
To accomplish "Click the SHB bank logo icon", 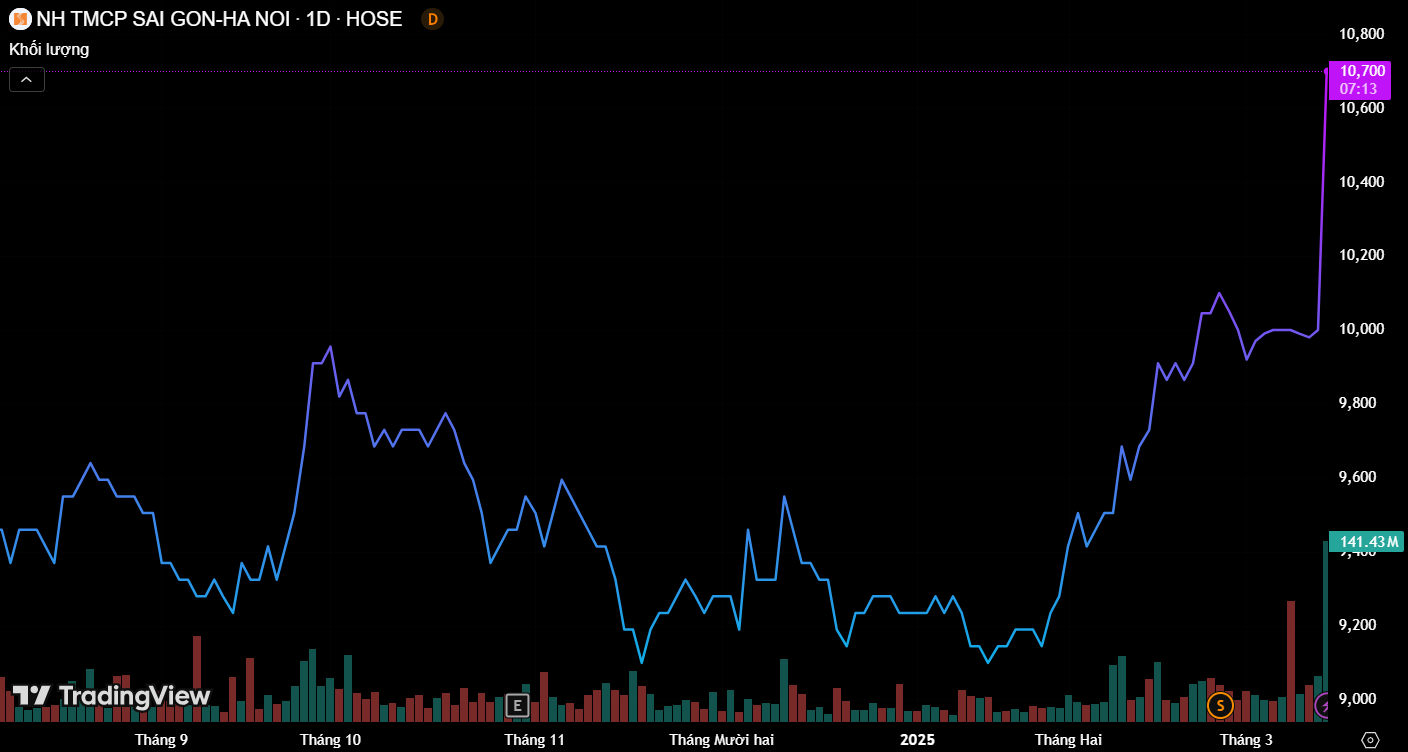I will tap(20, 19).
